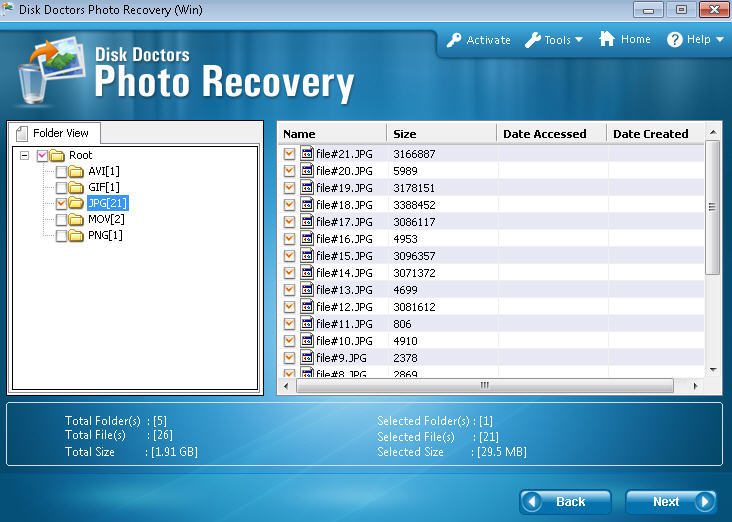
Task: Collapse the Root tree node
Action: (x=24, y=155)
